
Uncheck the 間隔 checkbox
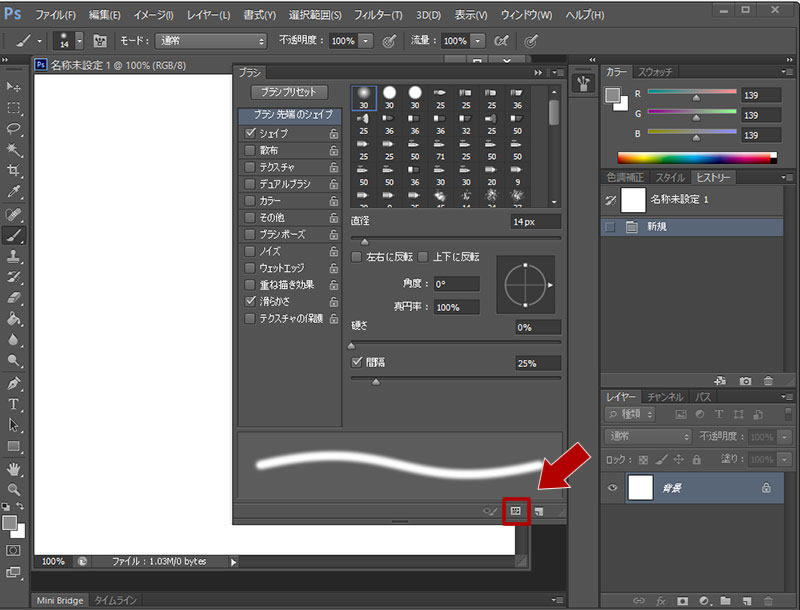357,362
